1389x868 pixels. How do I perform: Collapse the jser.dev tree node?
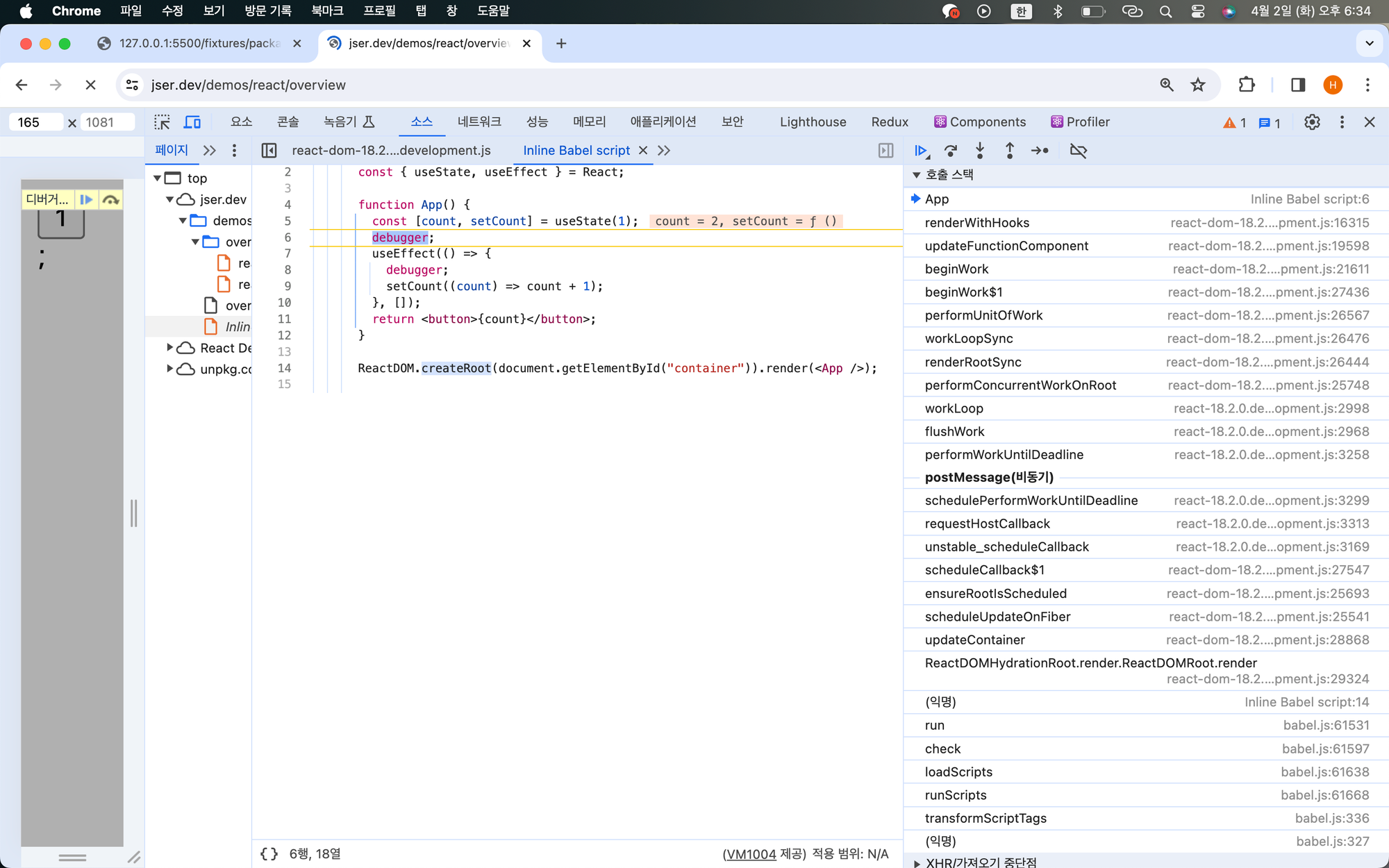point(169,200)
